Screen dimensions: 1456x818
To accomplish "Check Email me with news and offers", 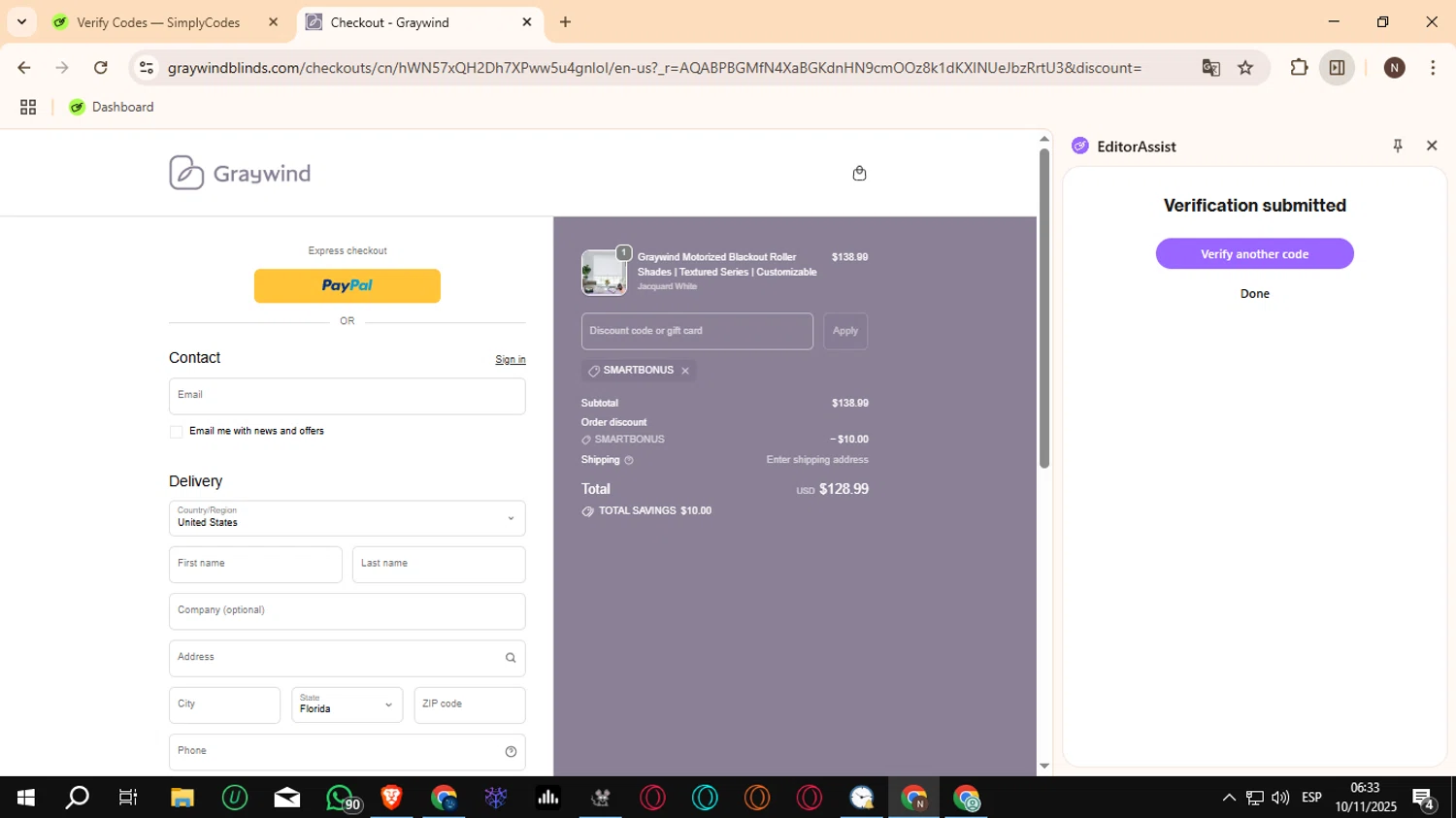I will pyautogui.click(x=176, y=432).
